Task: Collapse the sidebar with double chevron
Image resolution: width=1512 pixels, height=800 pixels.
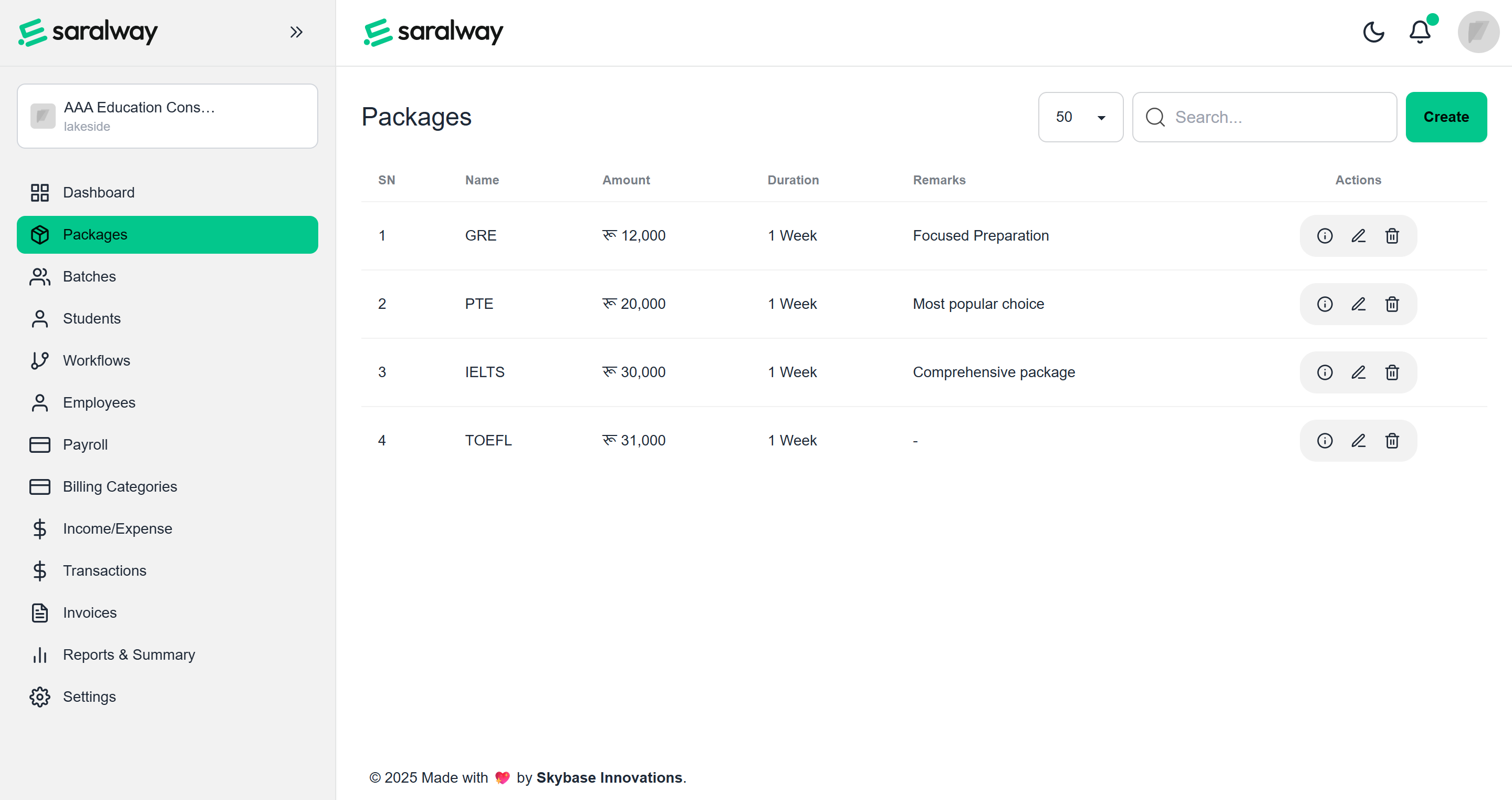Action: click(296, 32)
